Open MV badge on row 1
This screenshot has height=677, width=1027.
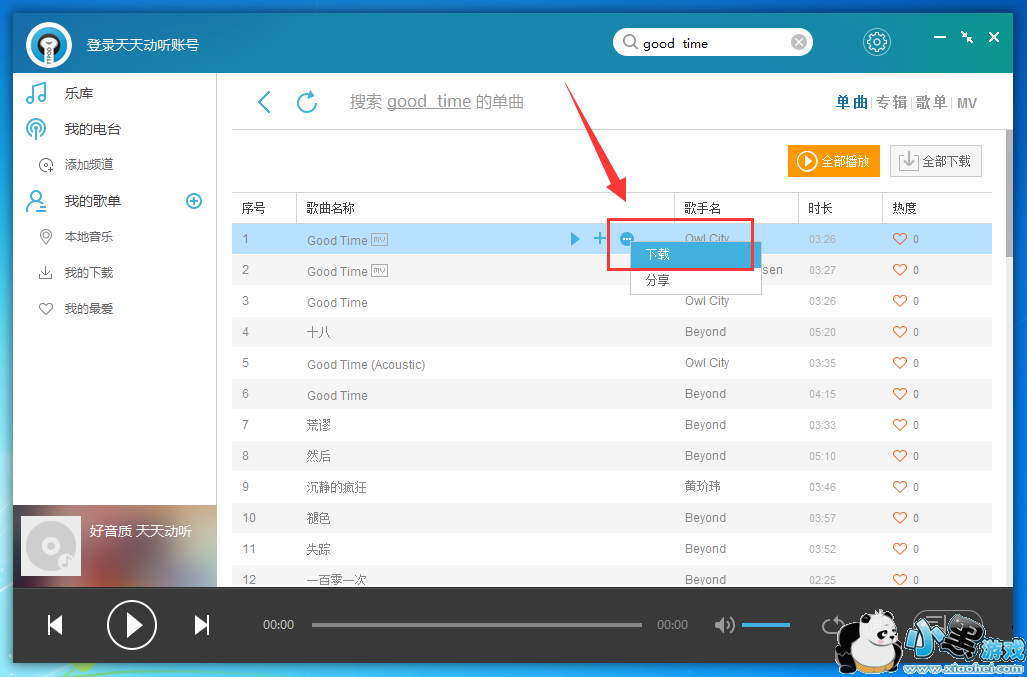pyautogui.click(x=380, y=239)
